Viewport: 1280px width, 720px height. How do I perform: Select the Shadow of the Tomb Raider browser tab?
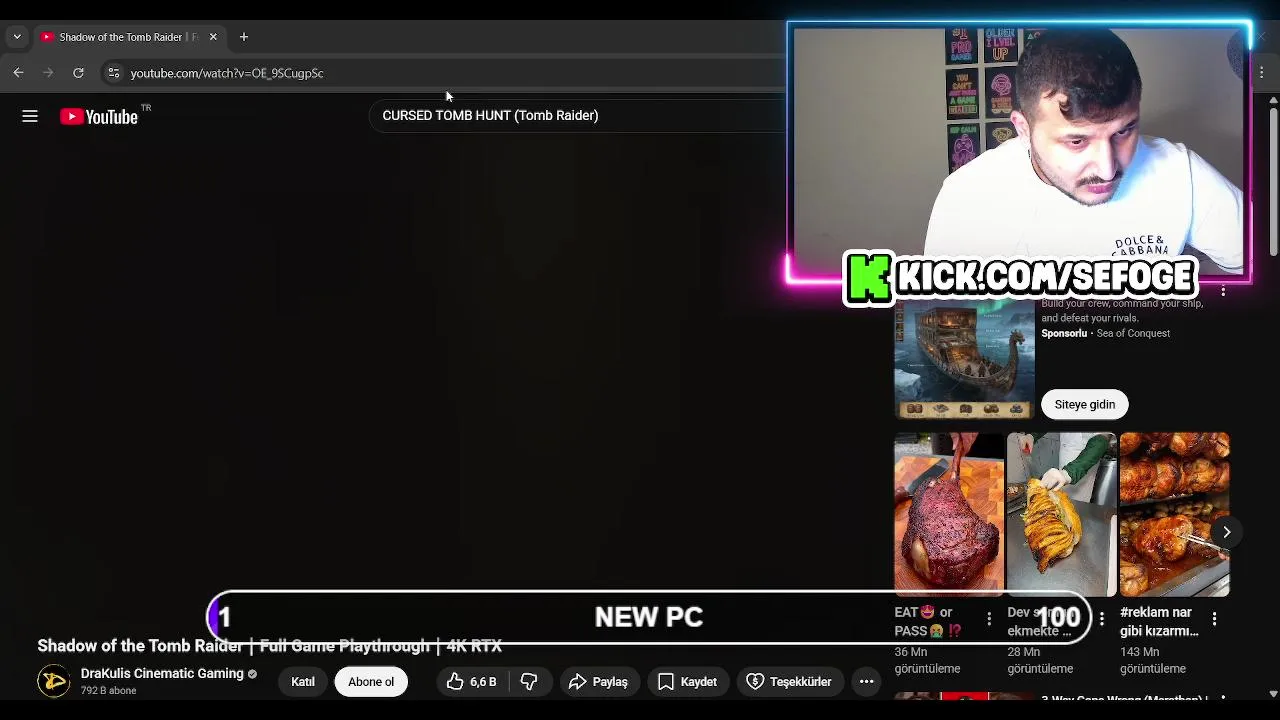[x=128, y=37]
